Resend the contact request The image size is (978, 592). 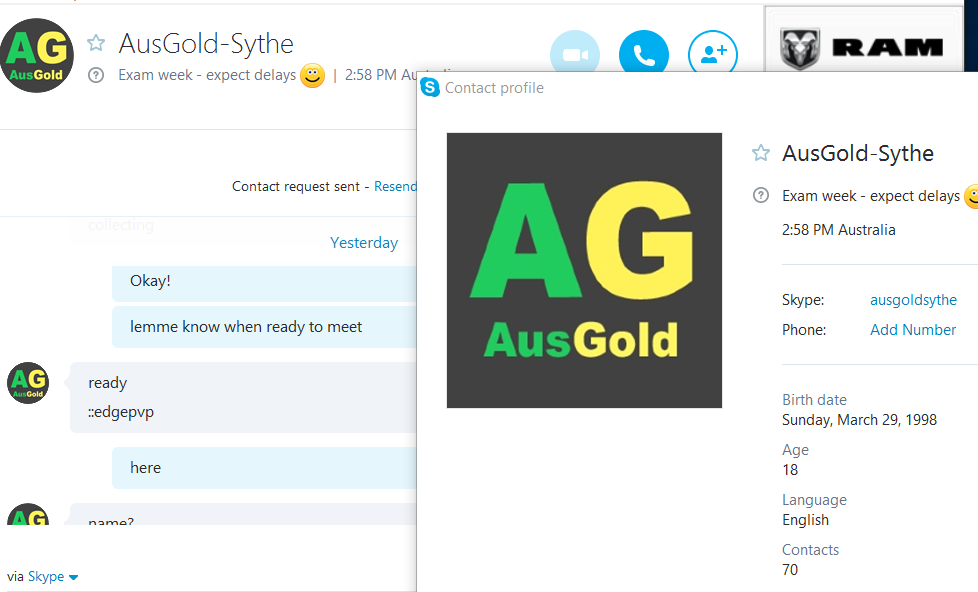[395, 187]
